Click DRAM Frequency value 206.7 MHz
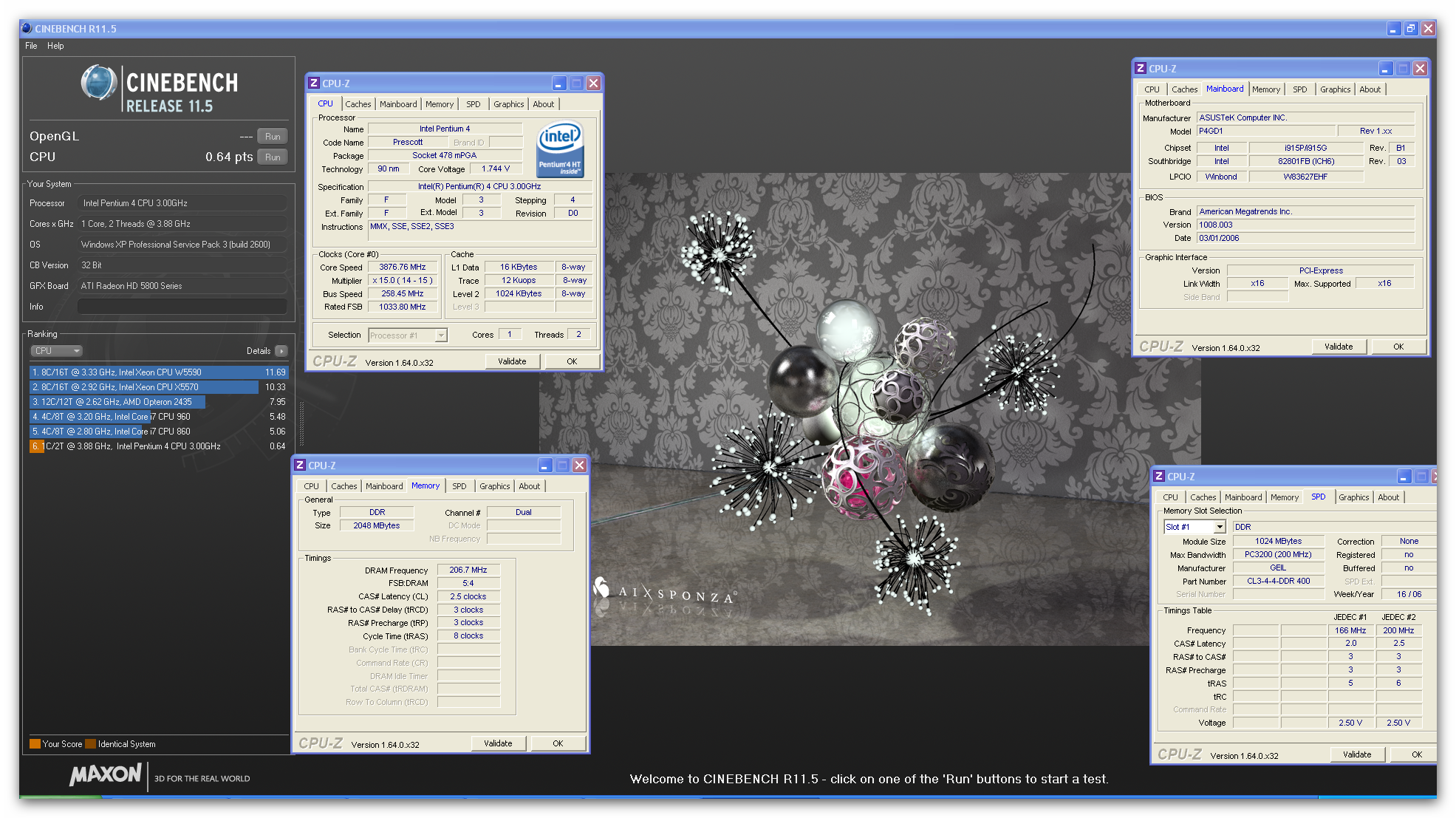The image size is (1456, 818). [468, 570]
